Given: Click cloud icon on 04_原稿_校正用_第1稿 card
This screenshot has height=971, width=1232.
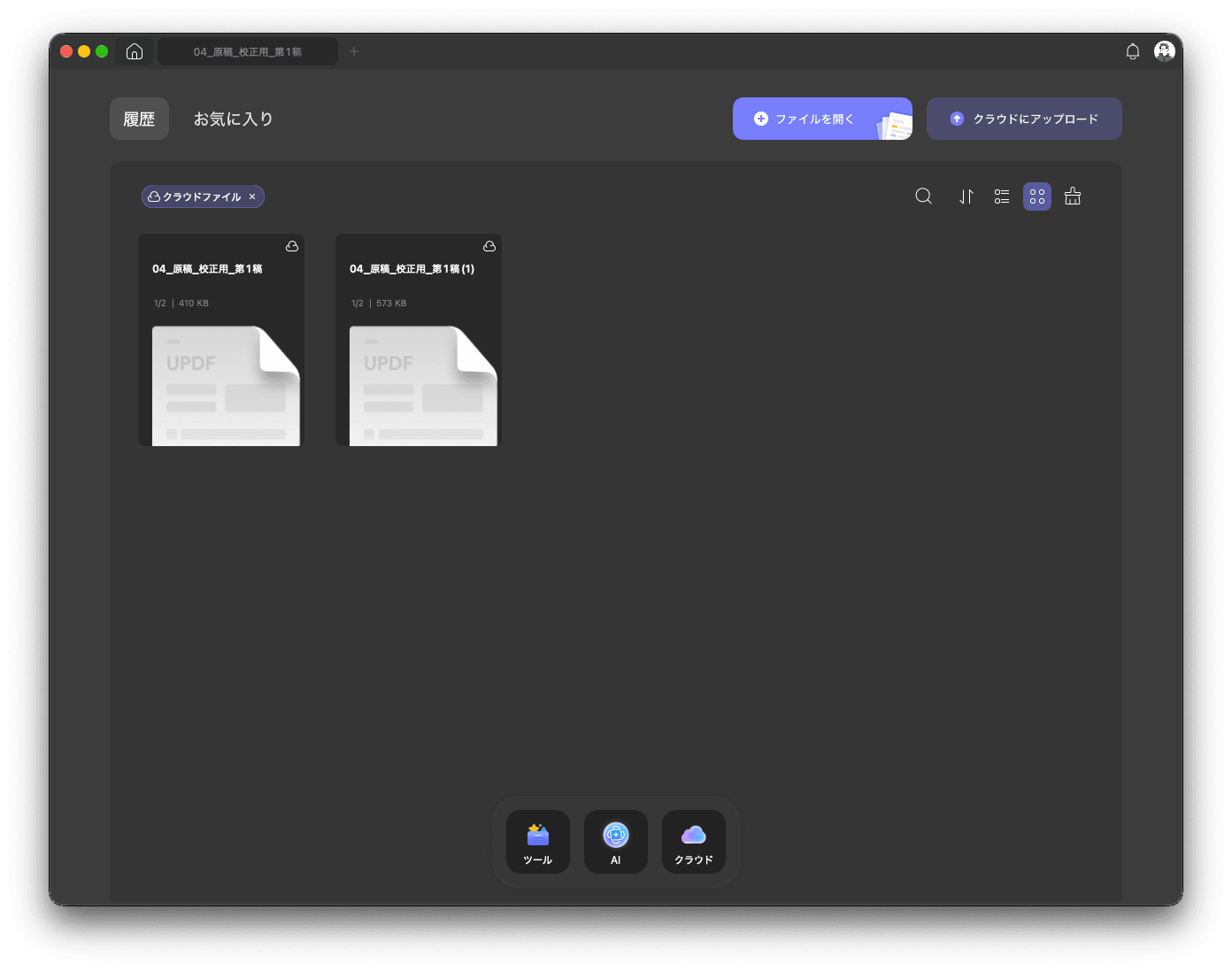Looking at the screenshot, I should 292,246.
